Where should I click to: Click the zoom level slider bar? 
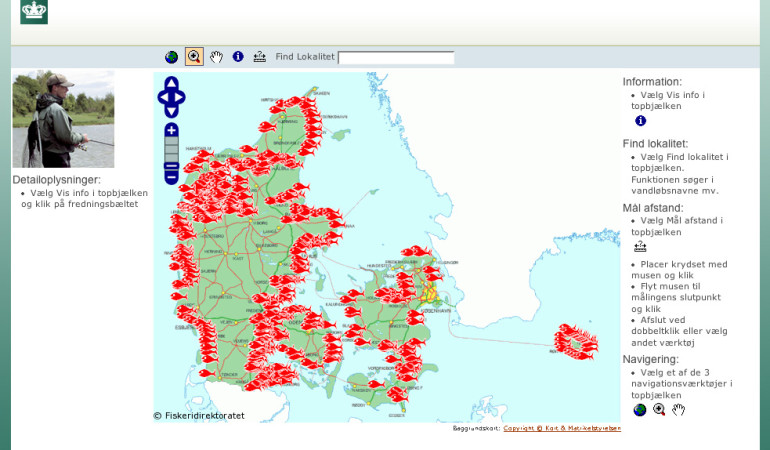pyautogui.click(x=171, y=149)
